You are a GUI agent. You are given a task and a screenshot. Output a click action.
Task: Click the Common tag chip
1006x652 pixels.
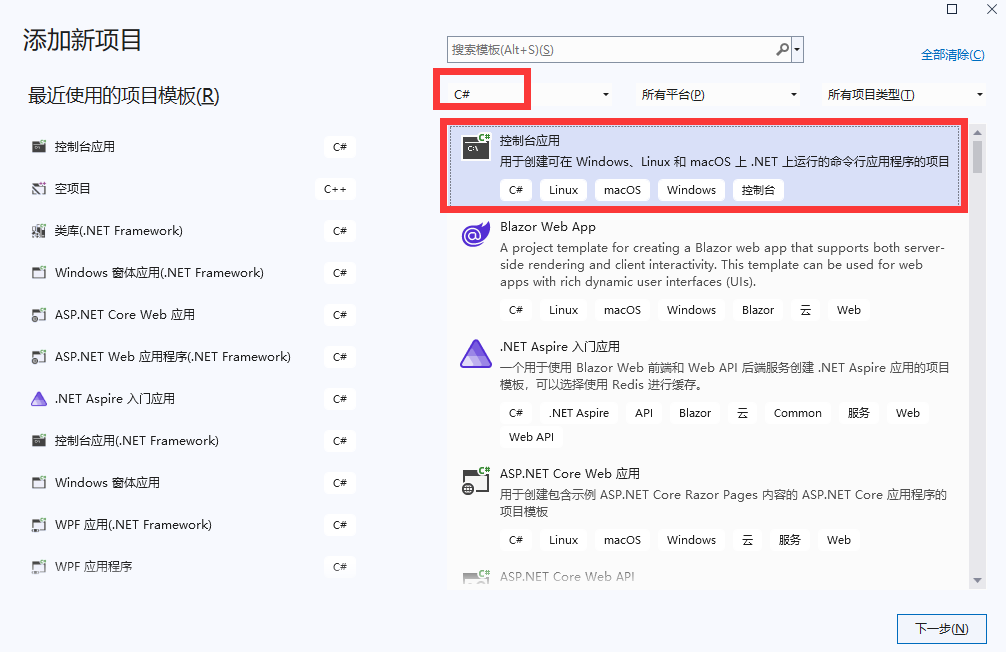[797, 413]
